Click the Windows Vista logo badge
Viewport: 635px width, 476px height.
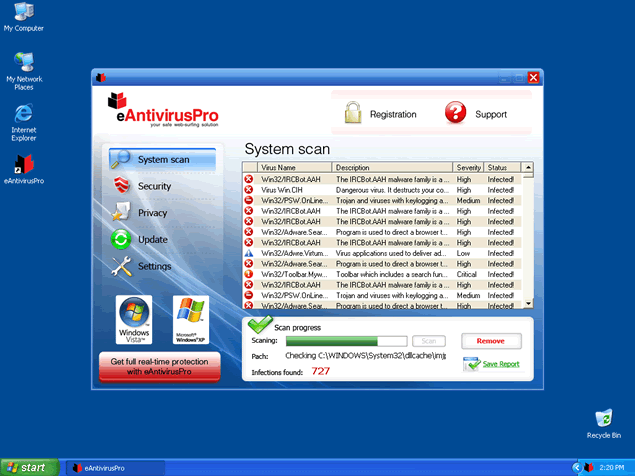pos(135,319)
